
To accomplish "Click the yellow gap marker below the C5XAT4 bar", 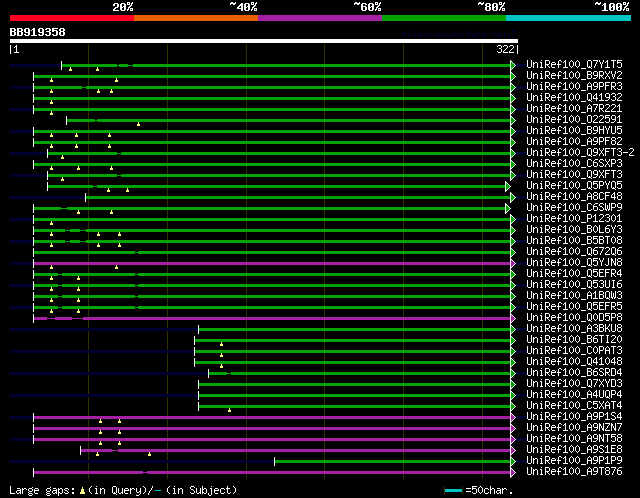I will click(x=229, y=410).
